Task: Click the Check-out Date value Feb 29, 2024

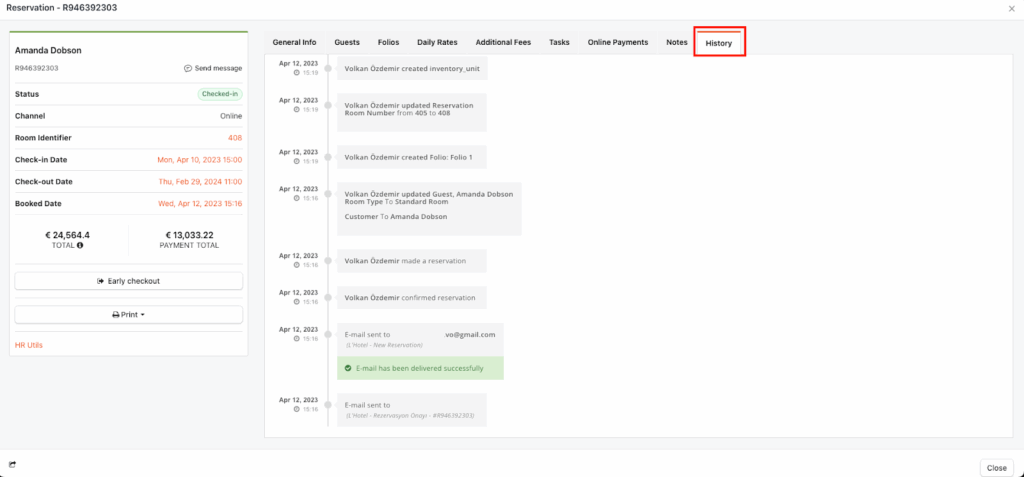Action: click(x=199, y=182)
